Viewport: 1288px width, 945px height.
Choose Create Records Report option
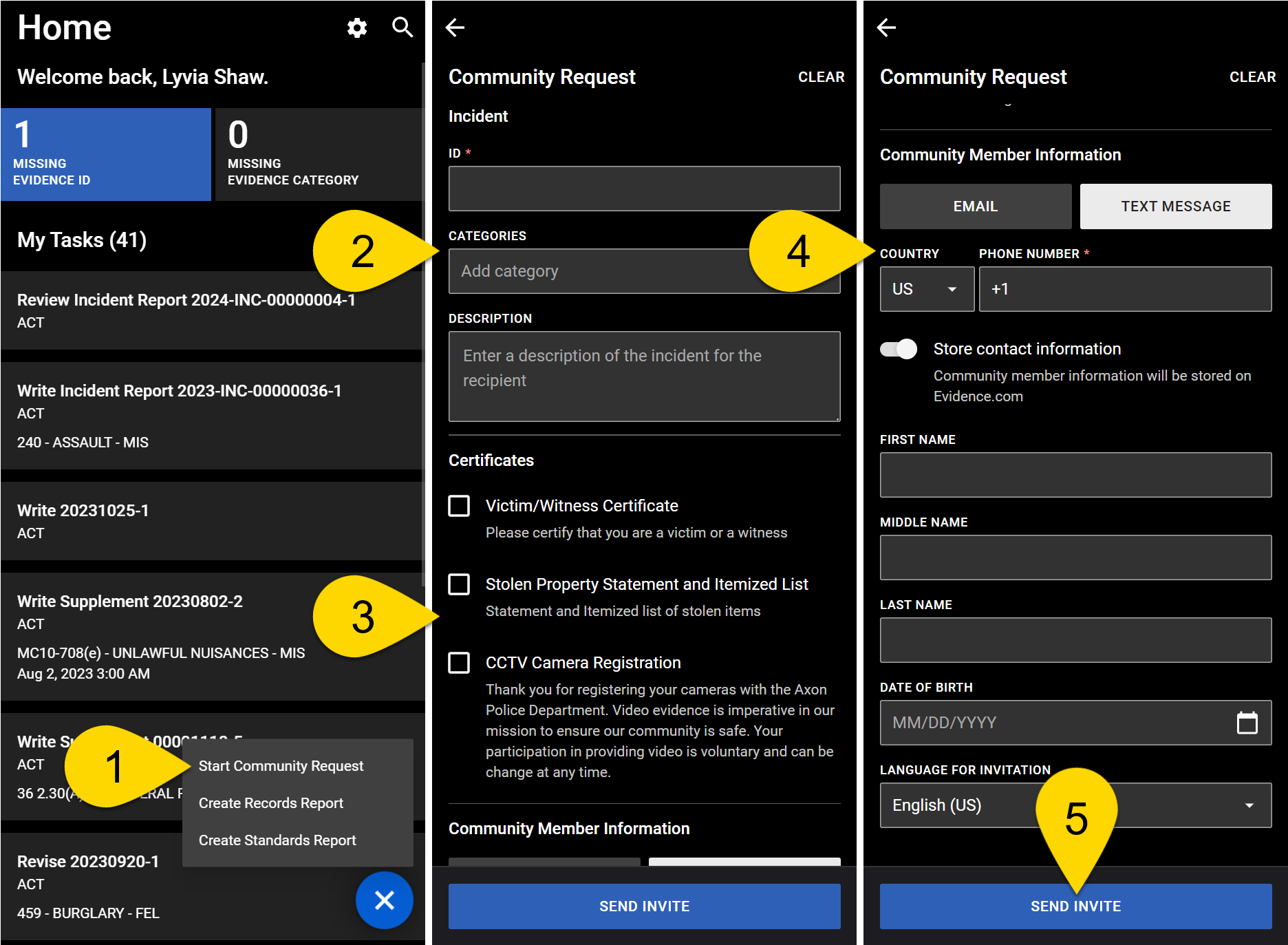271,803
